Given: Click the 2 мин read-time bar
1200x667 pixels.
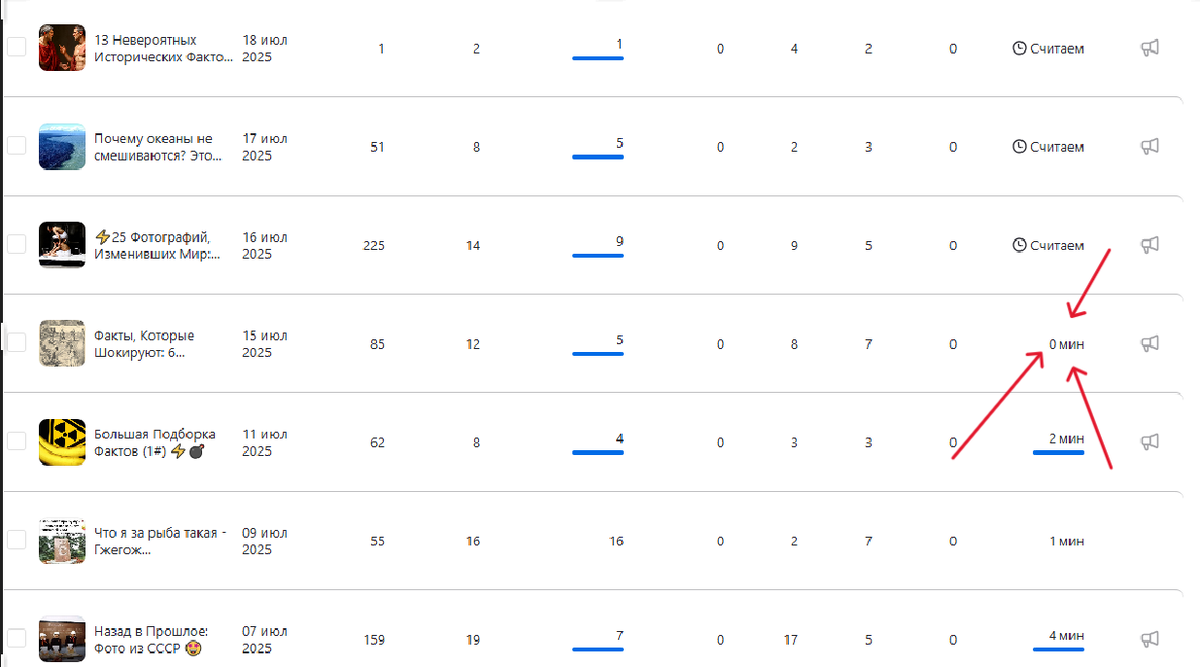Looking at the screenshot, I should pyautogui.click(x=1058, y=452).
